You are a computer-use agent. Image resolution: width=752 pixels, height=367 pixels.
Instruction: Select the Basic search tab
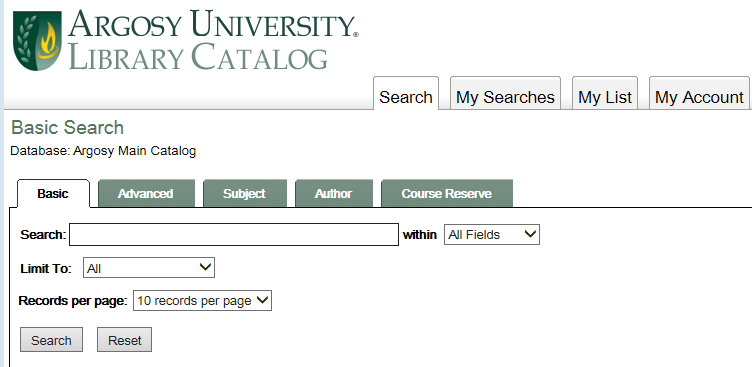(x=53, y=193)
